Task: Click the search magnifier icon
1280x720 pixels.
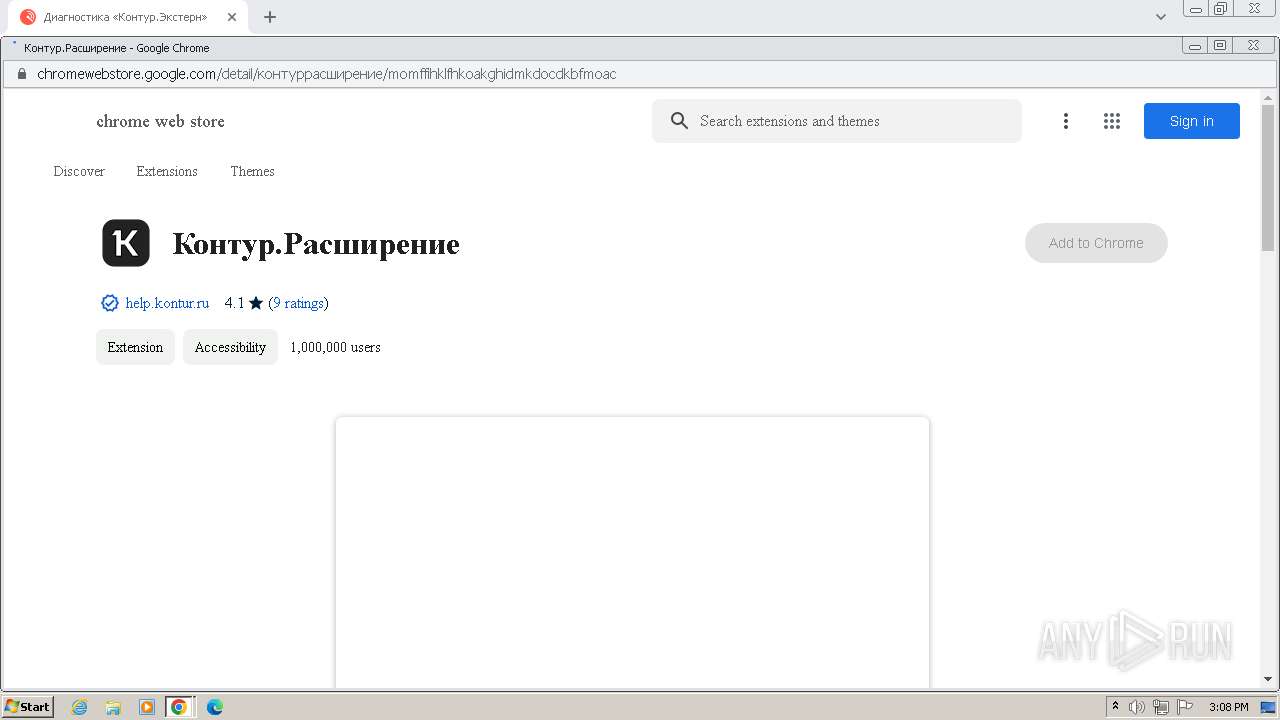Action: click(x=680, y=121)
